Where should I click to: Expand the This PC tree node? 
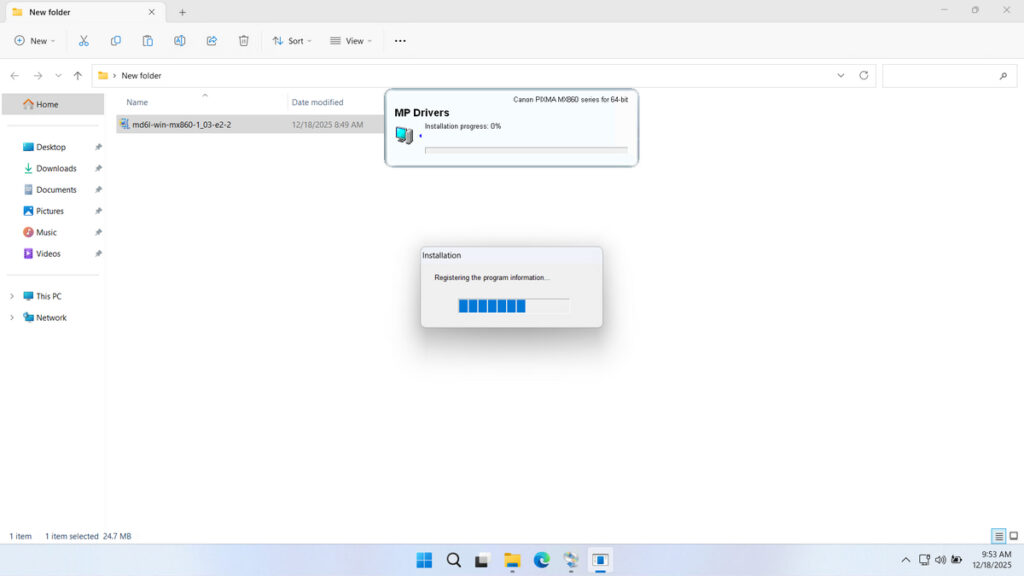[12, 296]
